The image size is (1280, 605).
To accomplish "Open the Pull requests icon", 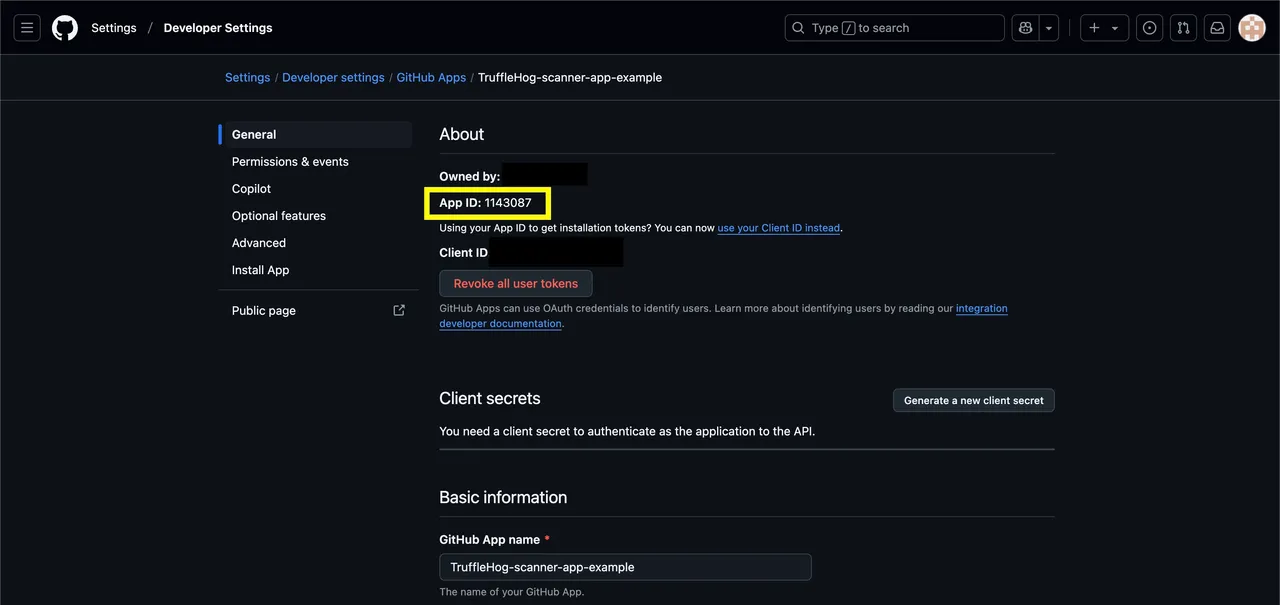I will click(1183, 28).
